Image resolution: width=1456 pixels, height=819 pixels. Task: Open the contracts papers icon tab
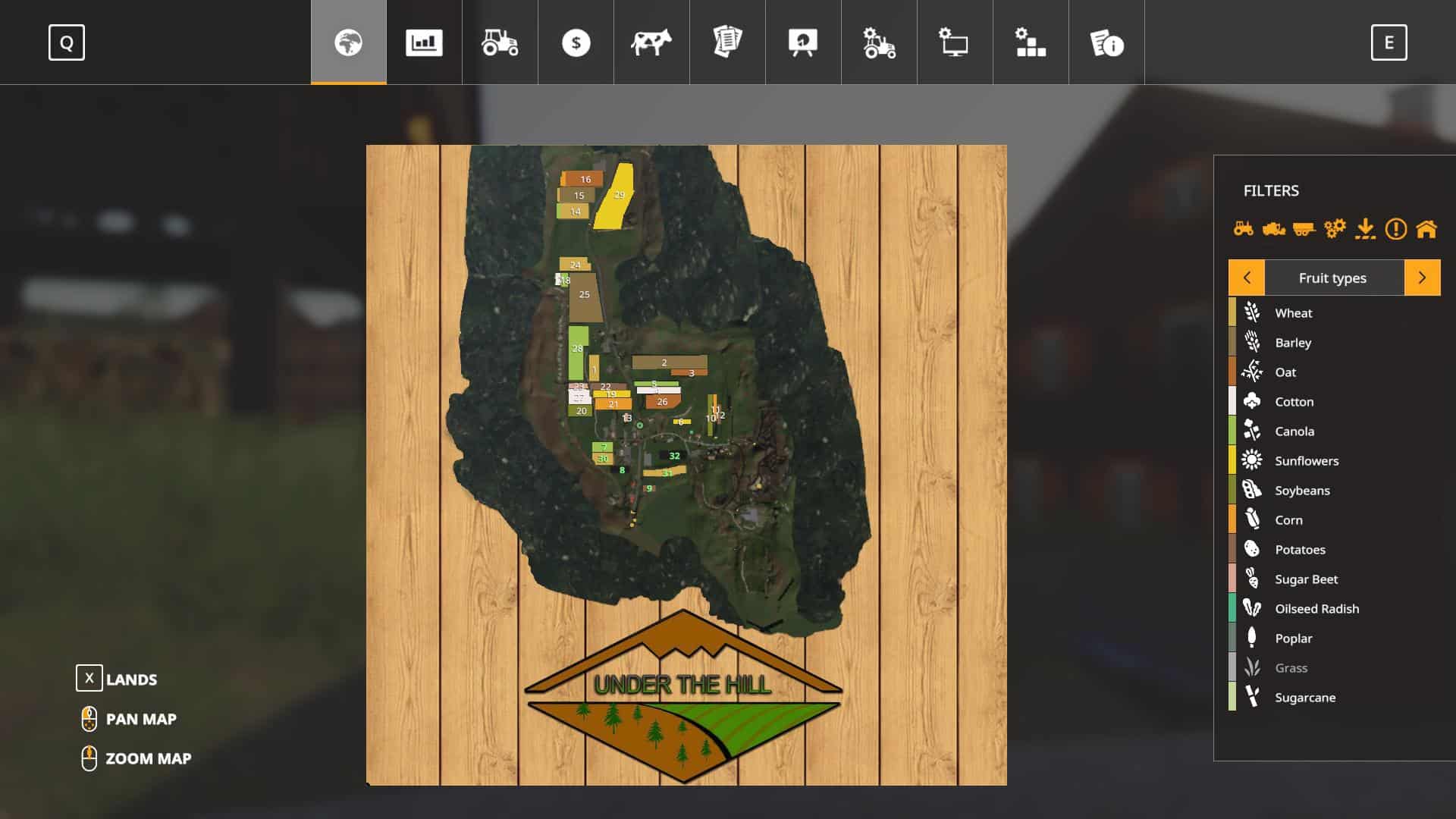[x=727, y=42]
